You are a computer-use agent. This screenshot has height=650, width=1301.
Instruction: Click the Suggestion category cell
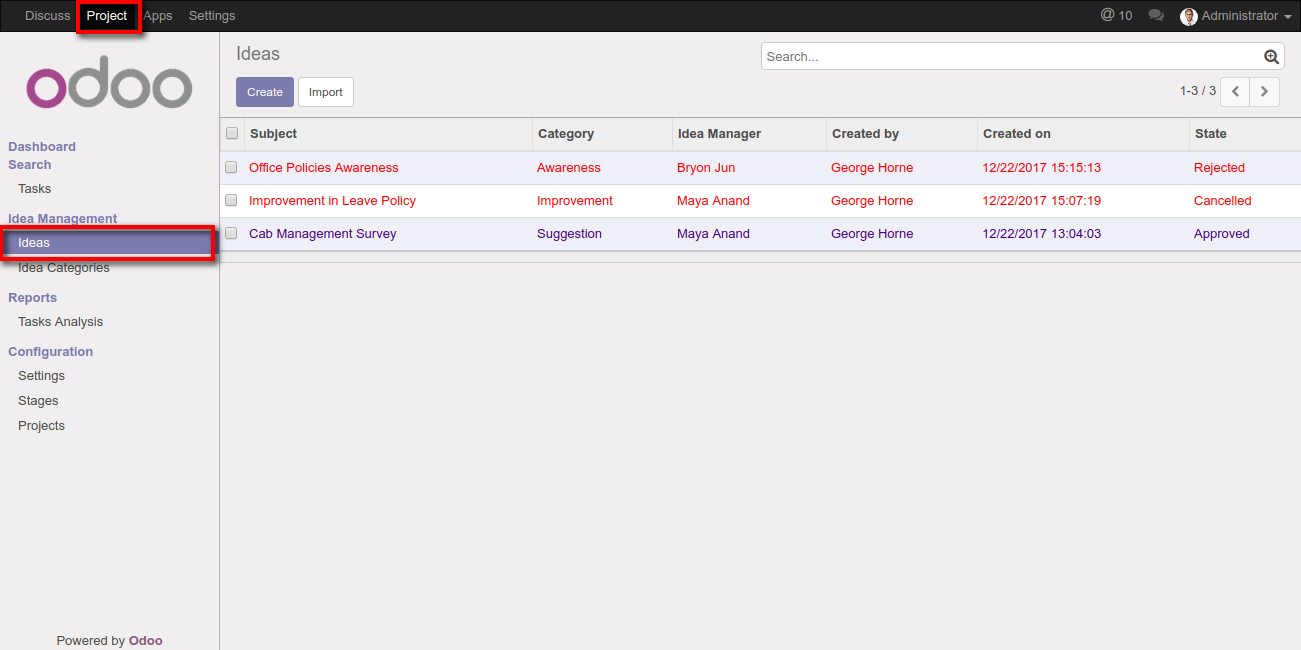pyautogui.click(x=570, y=234)
